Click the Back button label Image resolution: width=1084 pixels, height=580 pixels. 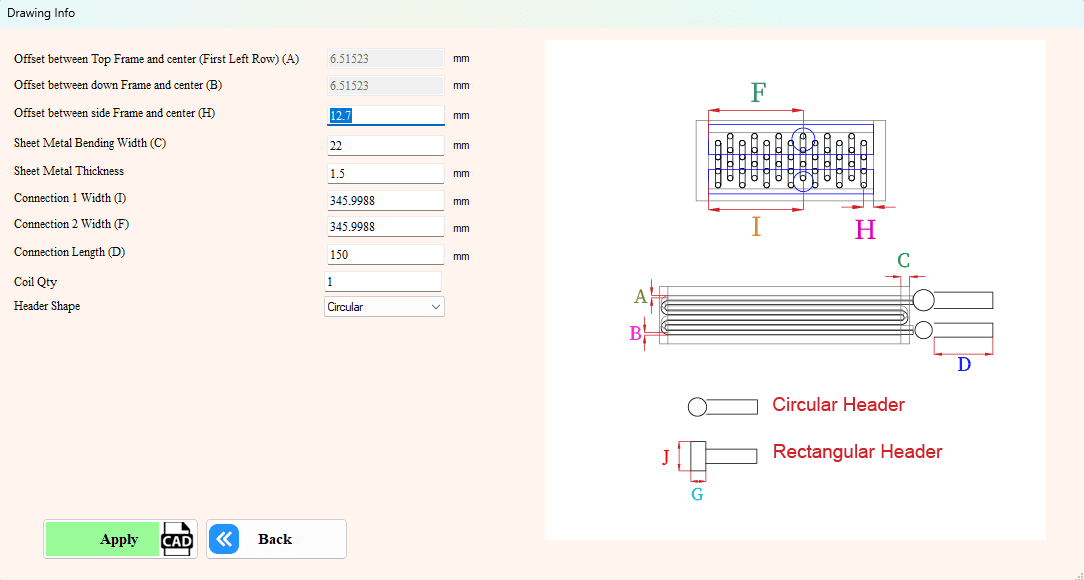(275, 539)
